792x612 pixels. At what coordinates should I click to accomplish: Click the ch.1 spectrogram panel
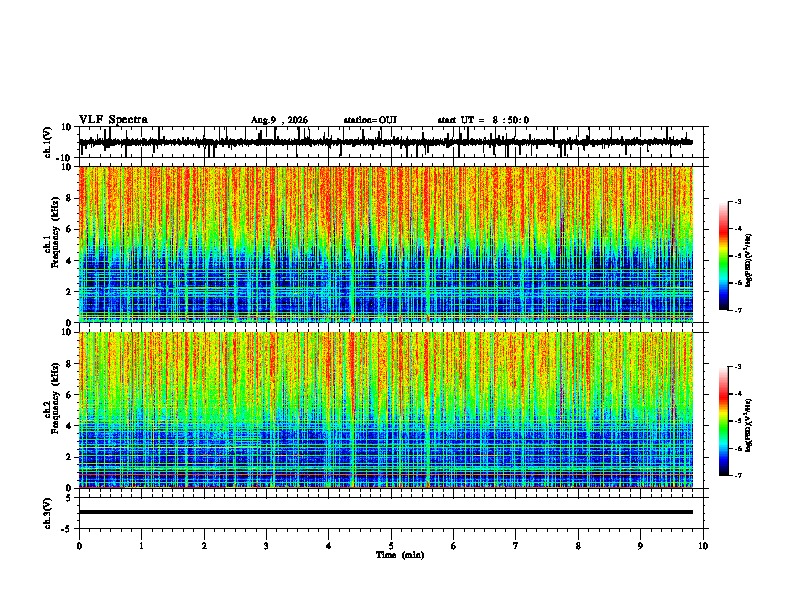pyautogui.click(x=386, y=244)
